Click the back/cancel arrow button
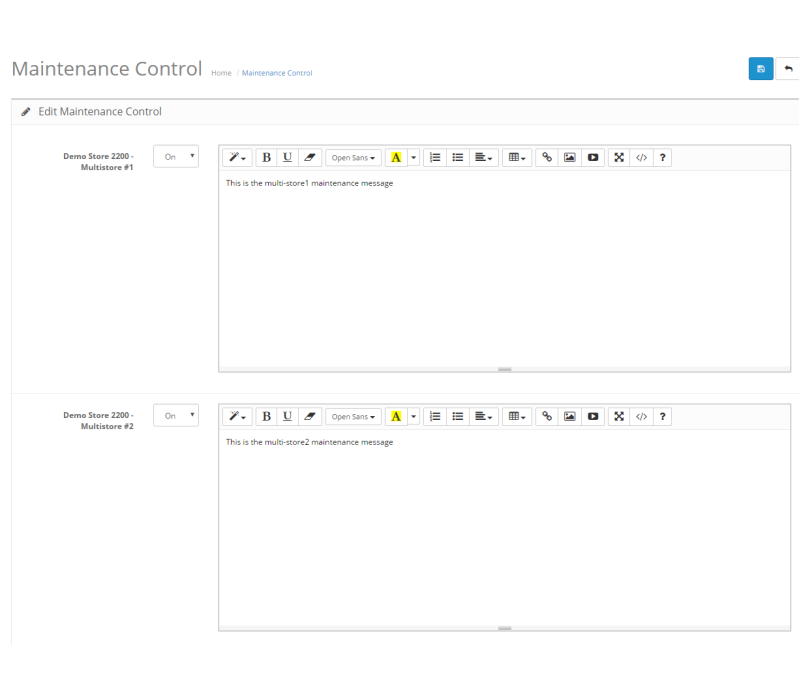800x700 pixels. click(x=788, y=69)
